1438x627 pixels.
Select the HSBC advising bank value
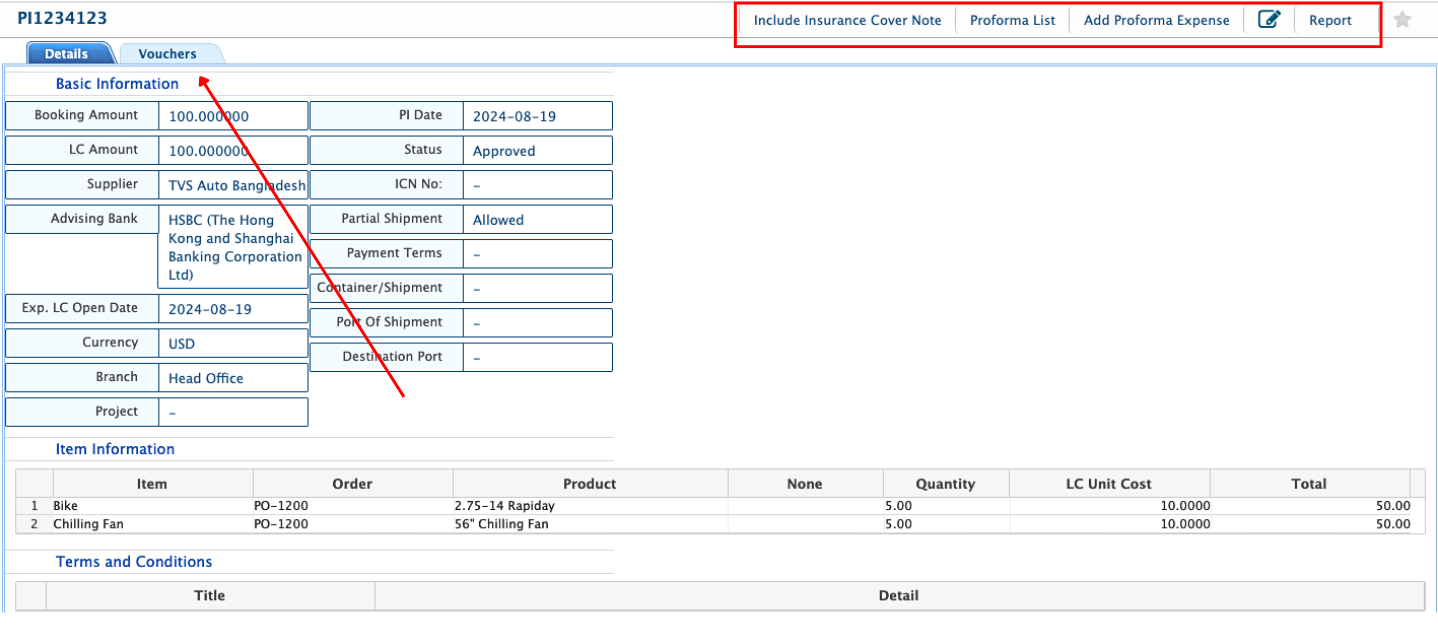[234, 247]
